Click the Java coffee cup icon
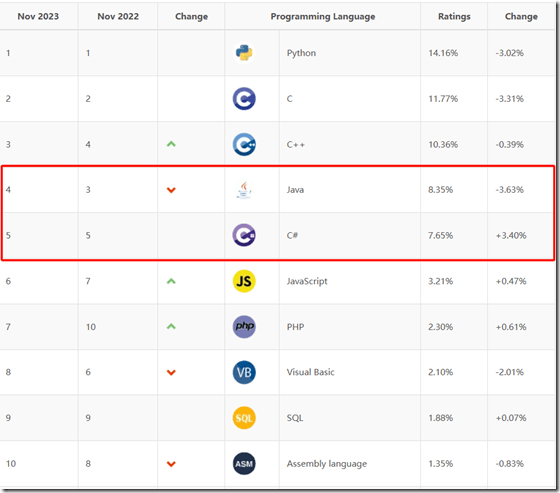Viewport: 560px width, 493px height. [x=244, y=190]
